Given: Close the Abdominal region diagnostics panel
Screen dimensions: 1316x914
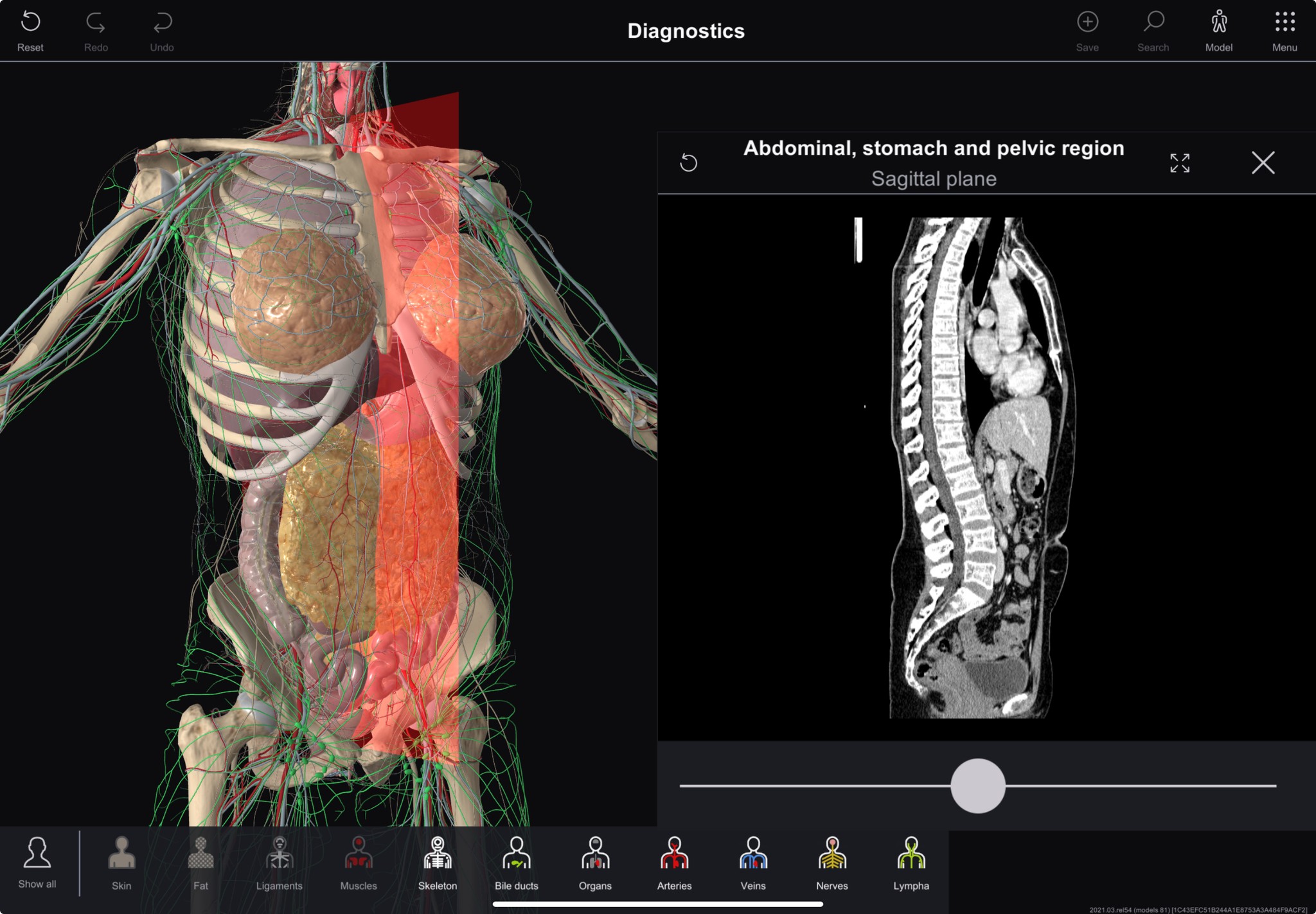Looking at the screenshot, I should point(1262,163).
